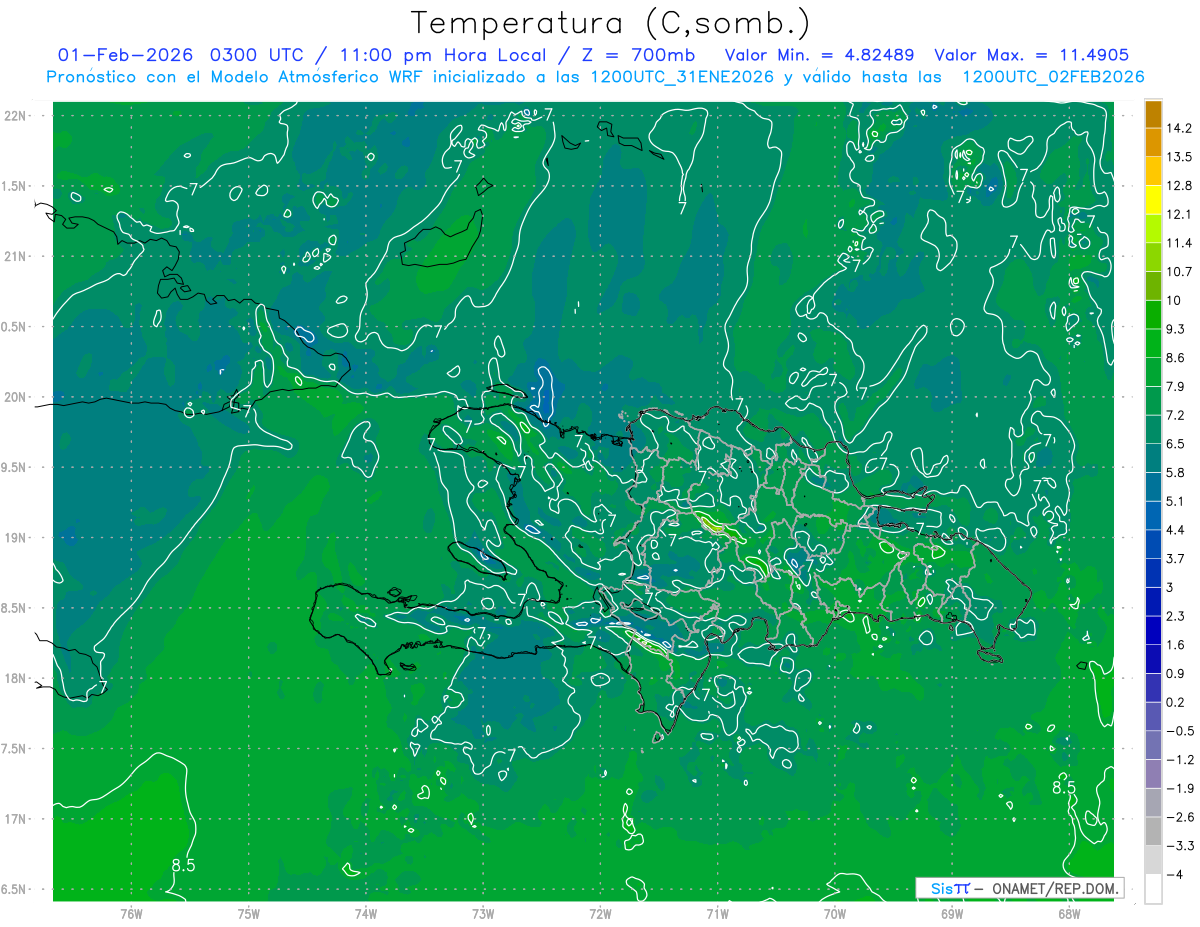
Task: Click the '17N' latitude label
Action: 16,820
